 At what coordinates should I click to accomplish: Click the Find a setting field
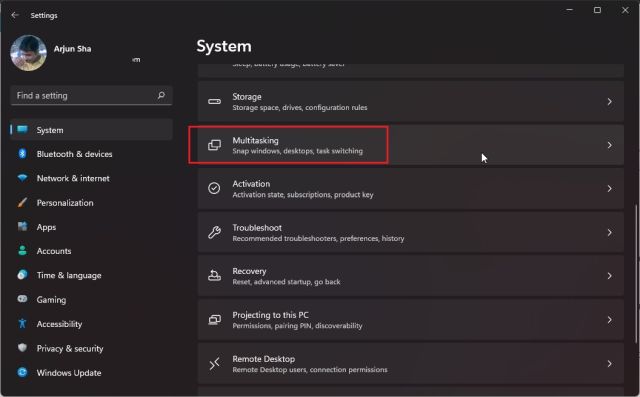click(x=91, y=95)
